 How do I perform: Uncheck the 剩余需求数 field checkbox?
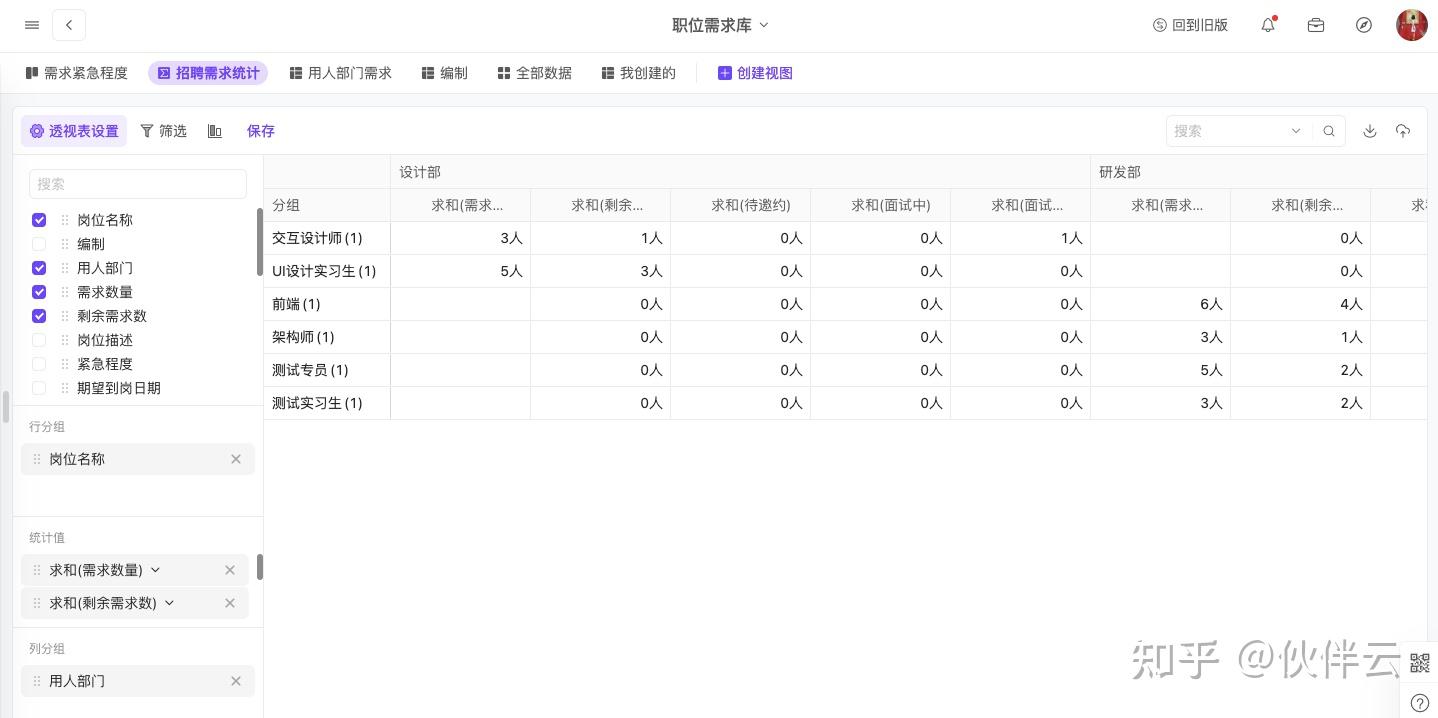pyautogui.click(x=39, y=316)
